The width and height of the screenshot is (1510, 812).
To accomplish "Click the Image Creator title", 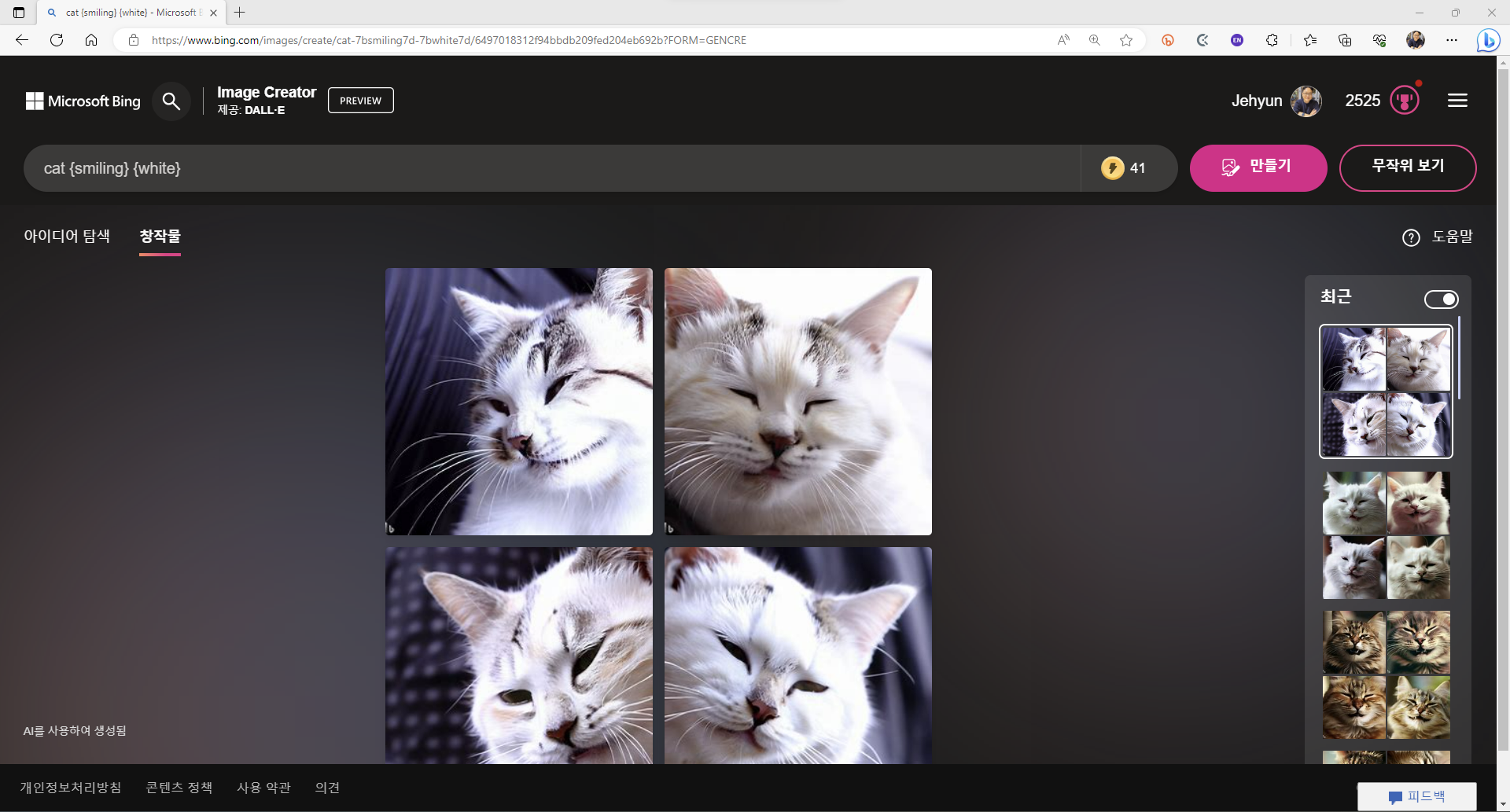I will [267, 92].
